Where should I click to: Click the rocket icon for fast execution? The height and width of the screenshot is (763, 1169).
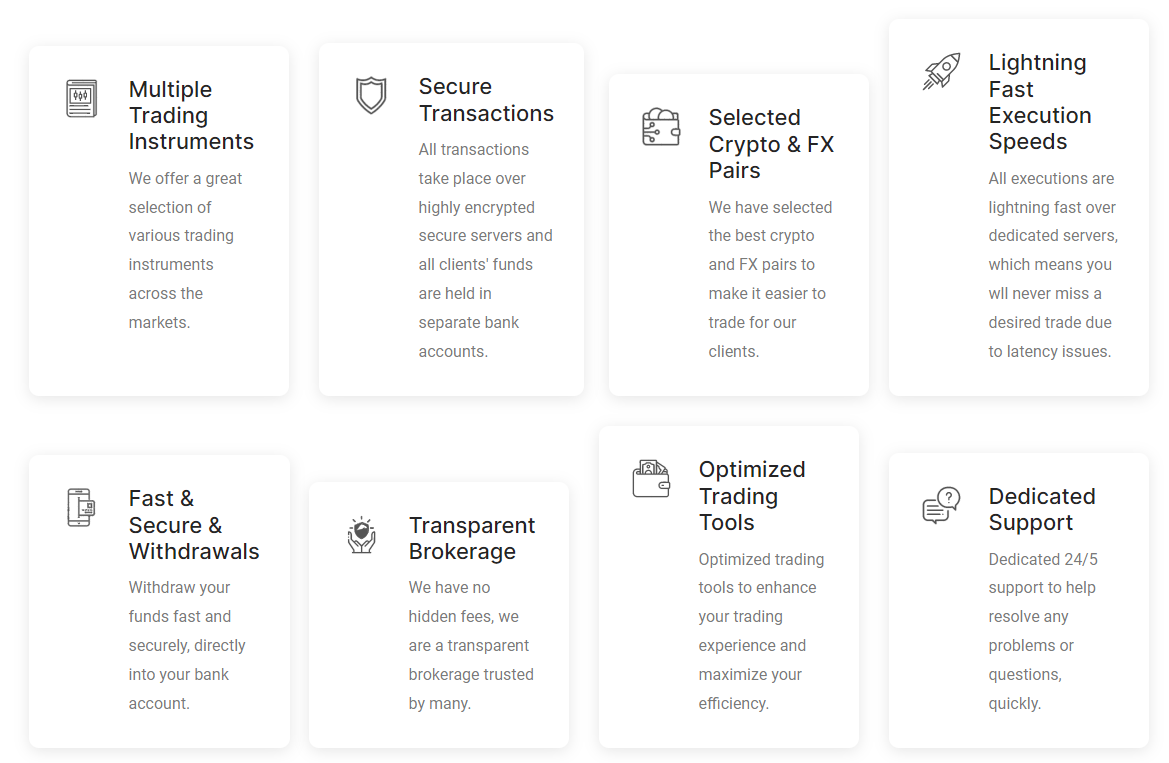click(x=942, y=72)
